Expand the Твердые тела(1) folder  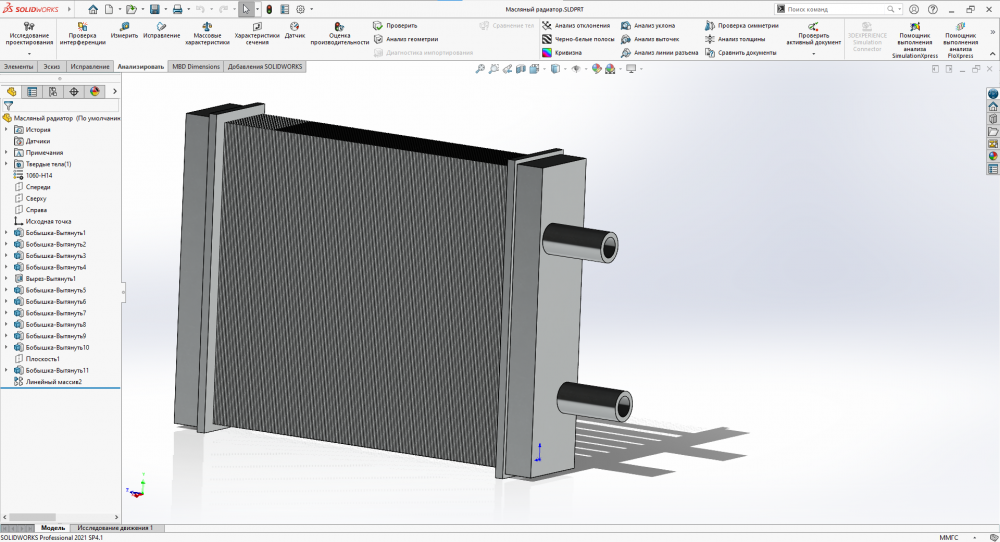6,164
